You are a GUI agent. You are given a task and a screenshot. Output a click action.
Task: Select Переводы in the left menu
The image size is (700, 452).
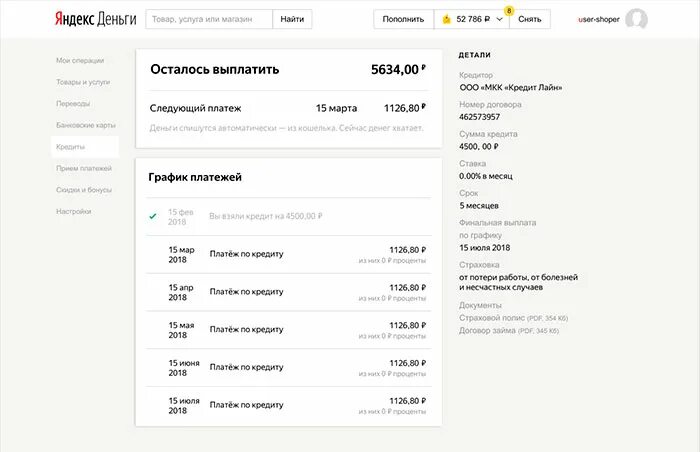point(73,103)
